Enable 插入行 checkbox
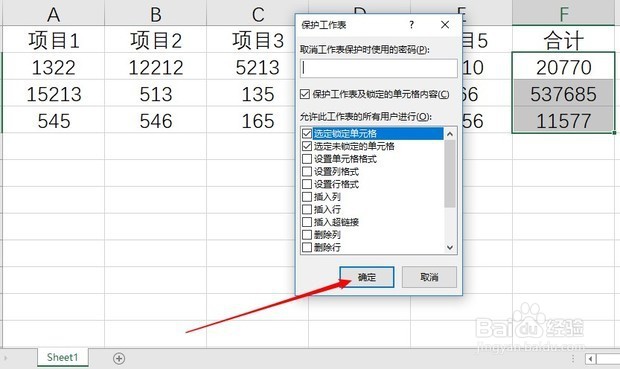The image size is (620, 369). click(307, 209)
